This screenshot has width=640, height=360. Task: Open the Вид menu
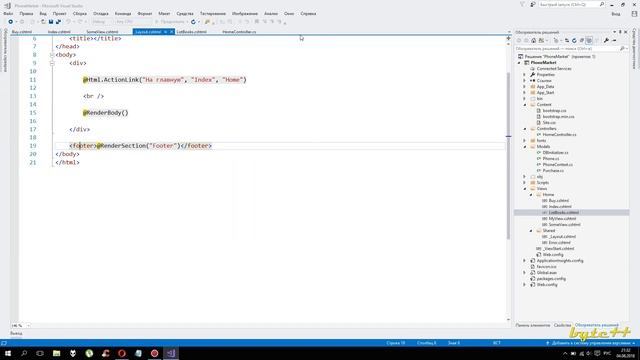pos(43,13)
